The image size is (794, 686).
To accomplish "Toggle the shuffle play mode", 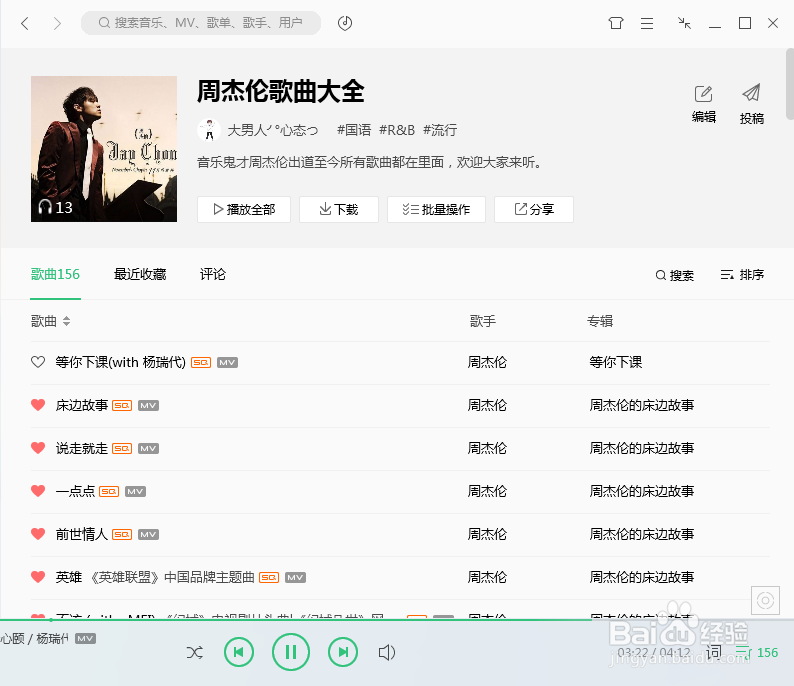I will tap(194, 652).
